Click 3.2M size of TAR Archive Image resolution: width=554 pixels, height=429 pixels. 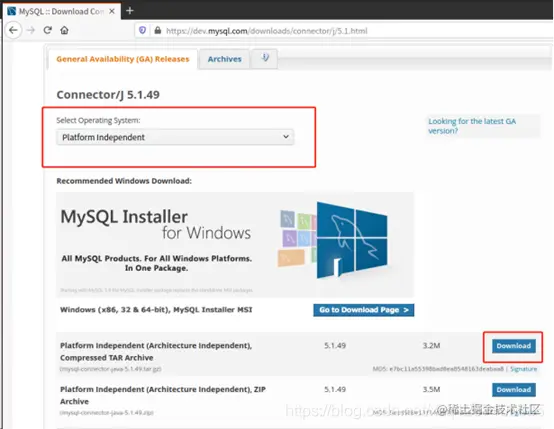431,346
